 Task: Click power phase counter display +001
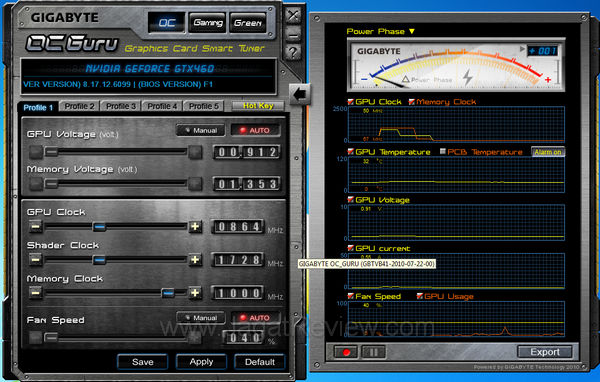(543, 51)
